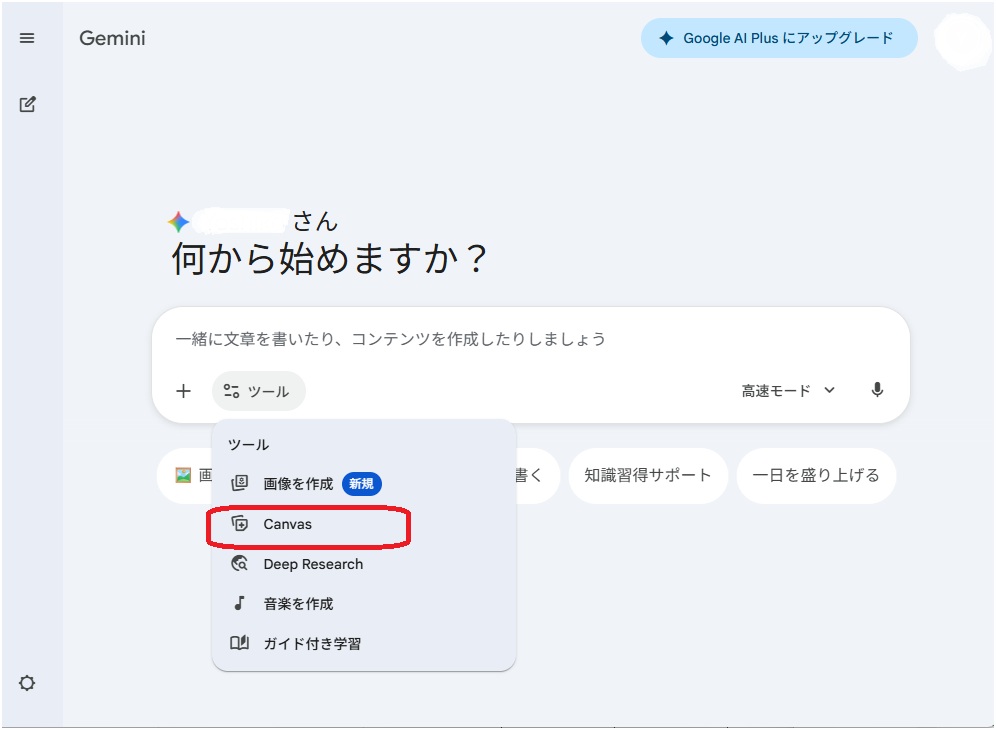
Task: Click the plus icon to add files
Action: click(183, 391)
